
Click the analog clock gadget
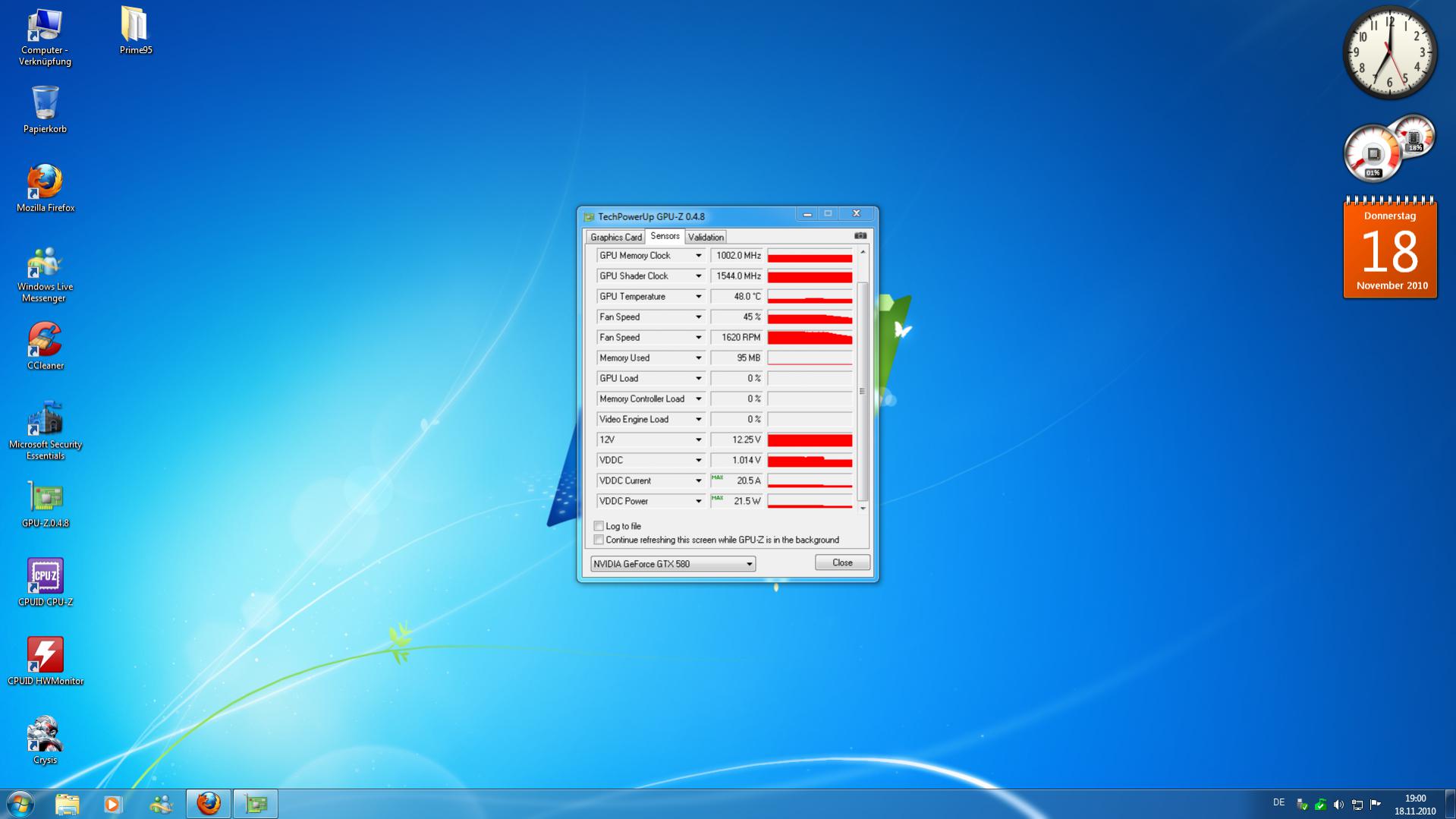(1390, 52)
